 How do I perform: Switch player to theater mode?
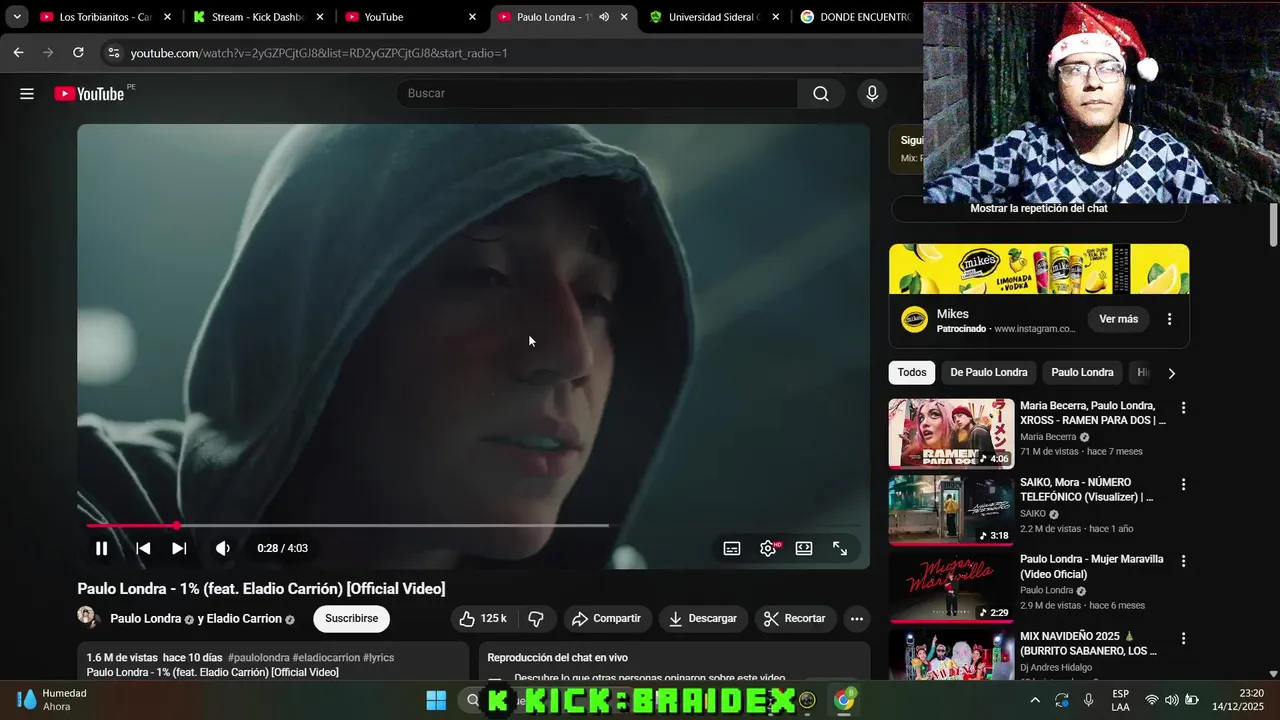(x=804, y=548)
